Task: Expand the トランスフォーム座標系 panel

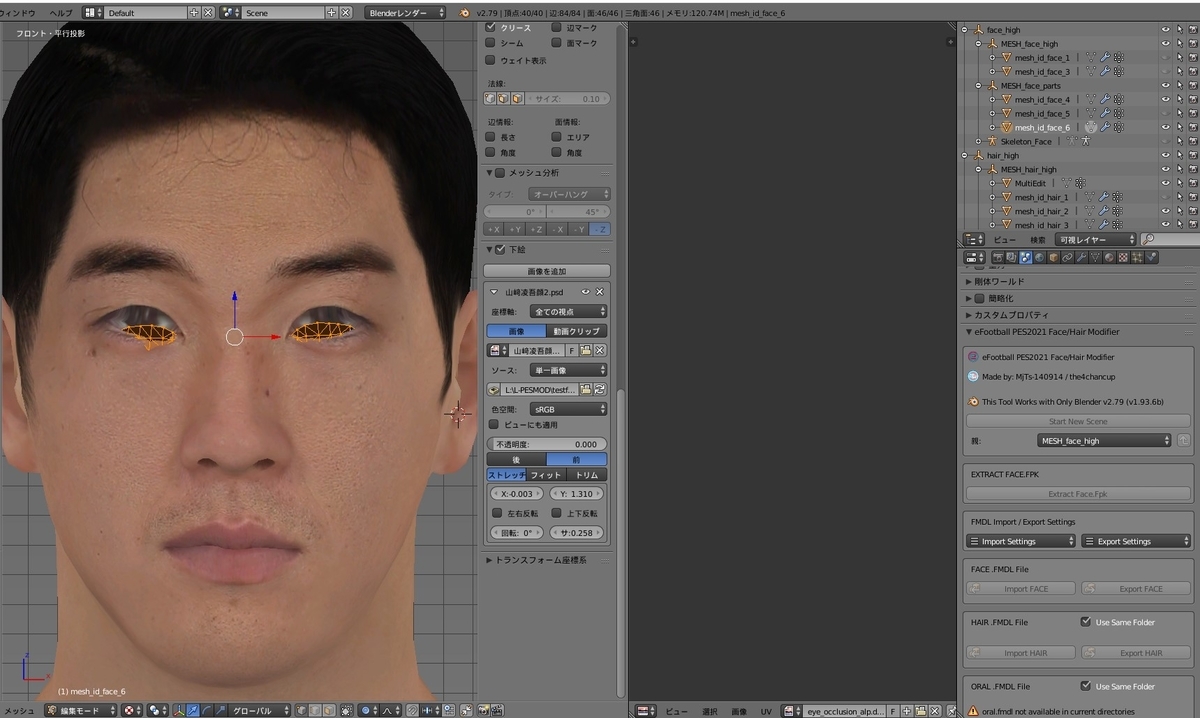Action: click(489, 560)
